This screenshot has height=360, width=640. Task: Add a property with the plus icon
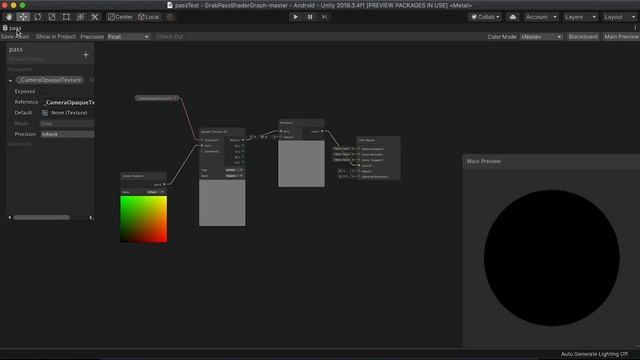coord(86,54)
